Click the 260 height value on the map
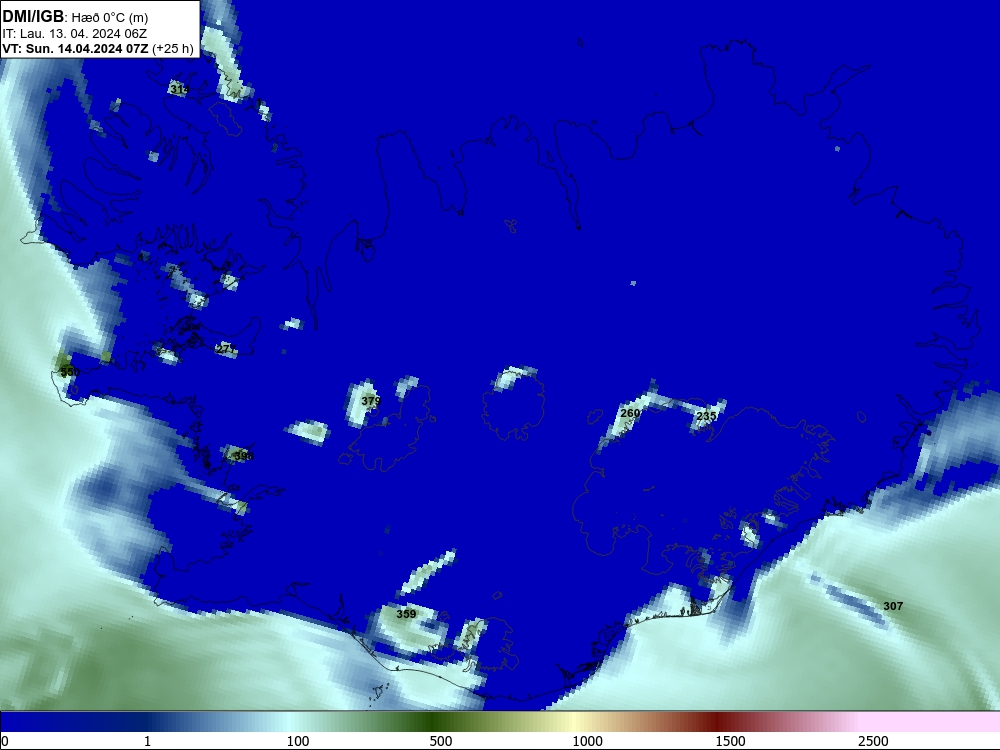 (630, 413)
